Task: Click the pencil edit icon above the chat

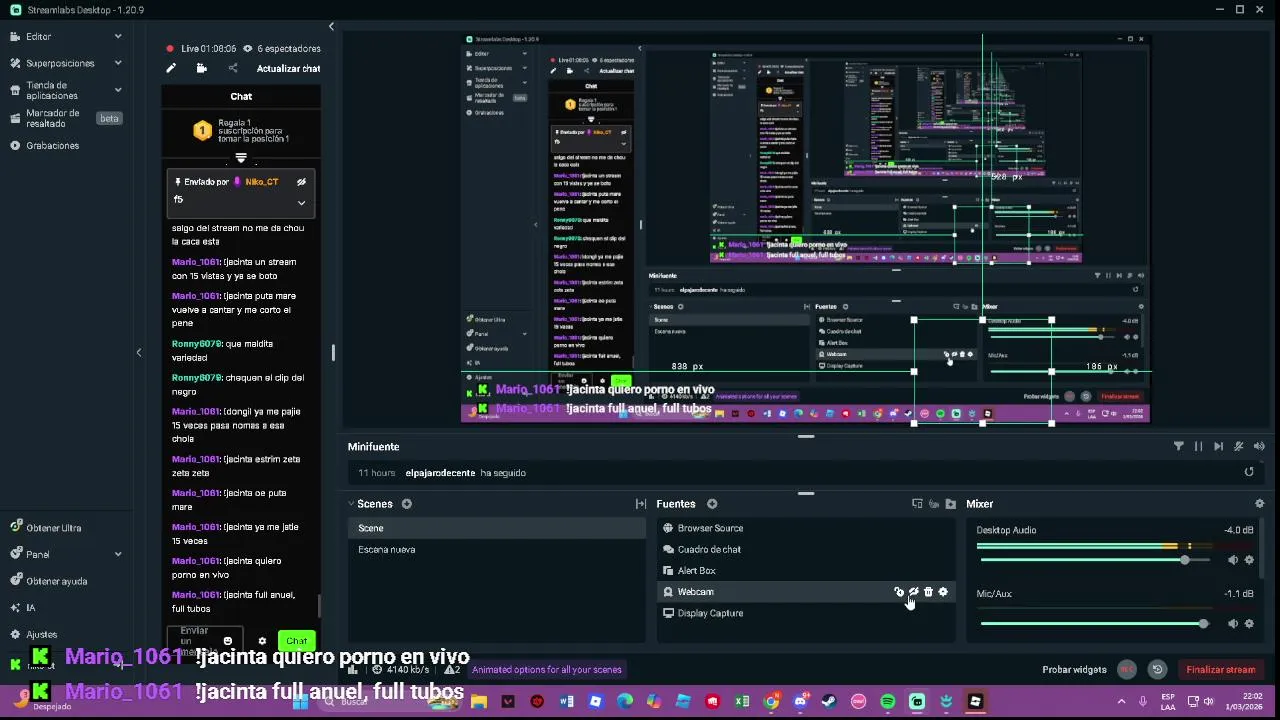Action: click(x=171, y=68)
